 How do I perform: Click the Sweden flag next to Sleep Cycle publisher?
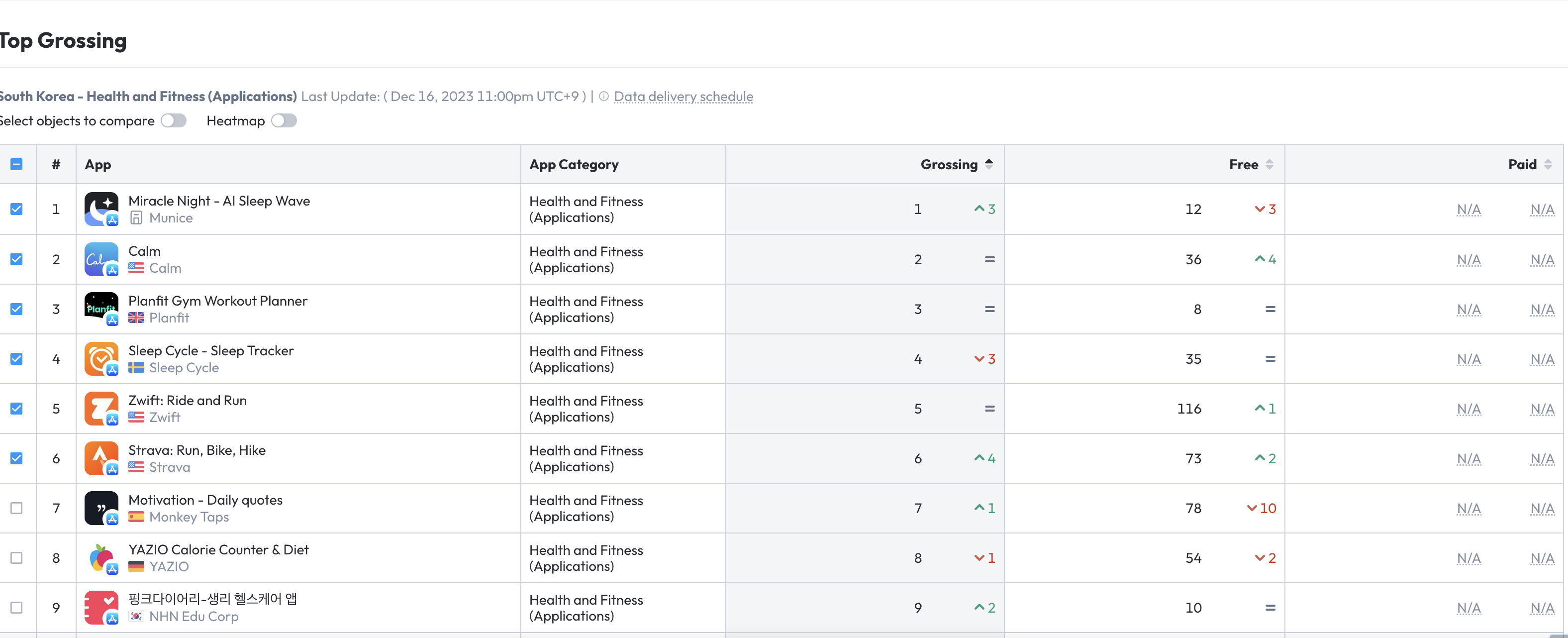pyautogui.click(x=136, y=368)
